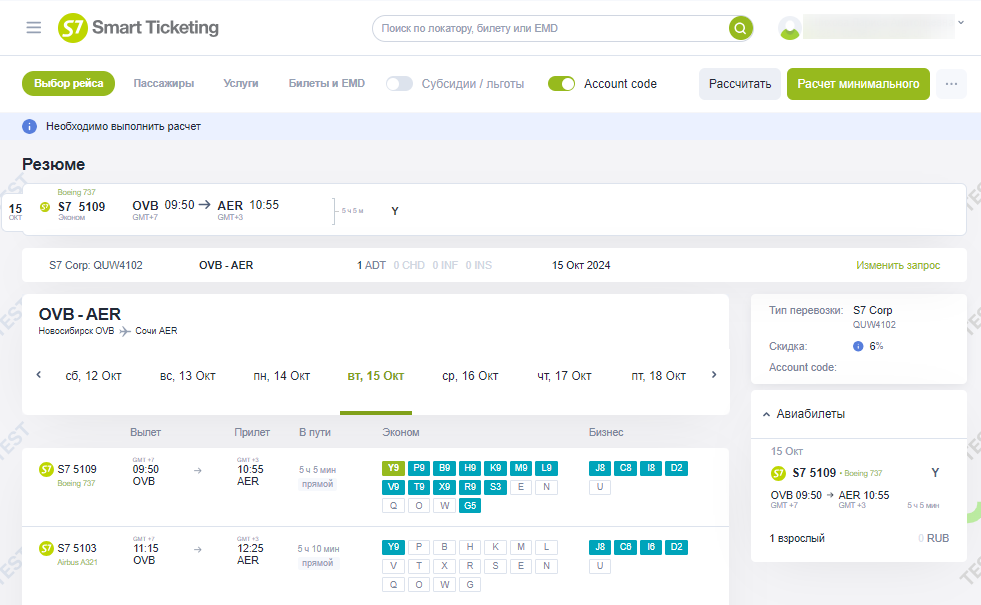Select fare class S3 on flight S7 5109

(496, 487)
